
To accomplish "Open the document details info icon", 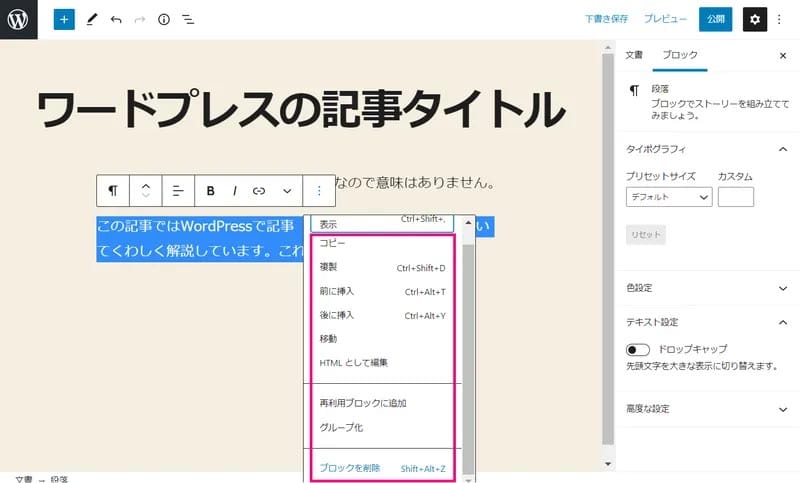I will (164, 19).
